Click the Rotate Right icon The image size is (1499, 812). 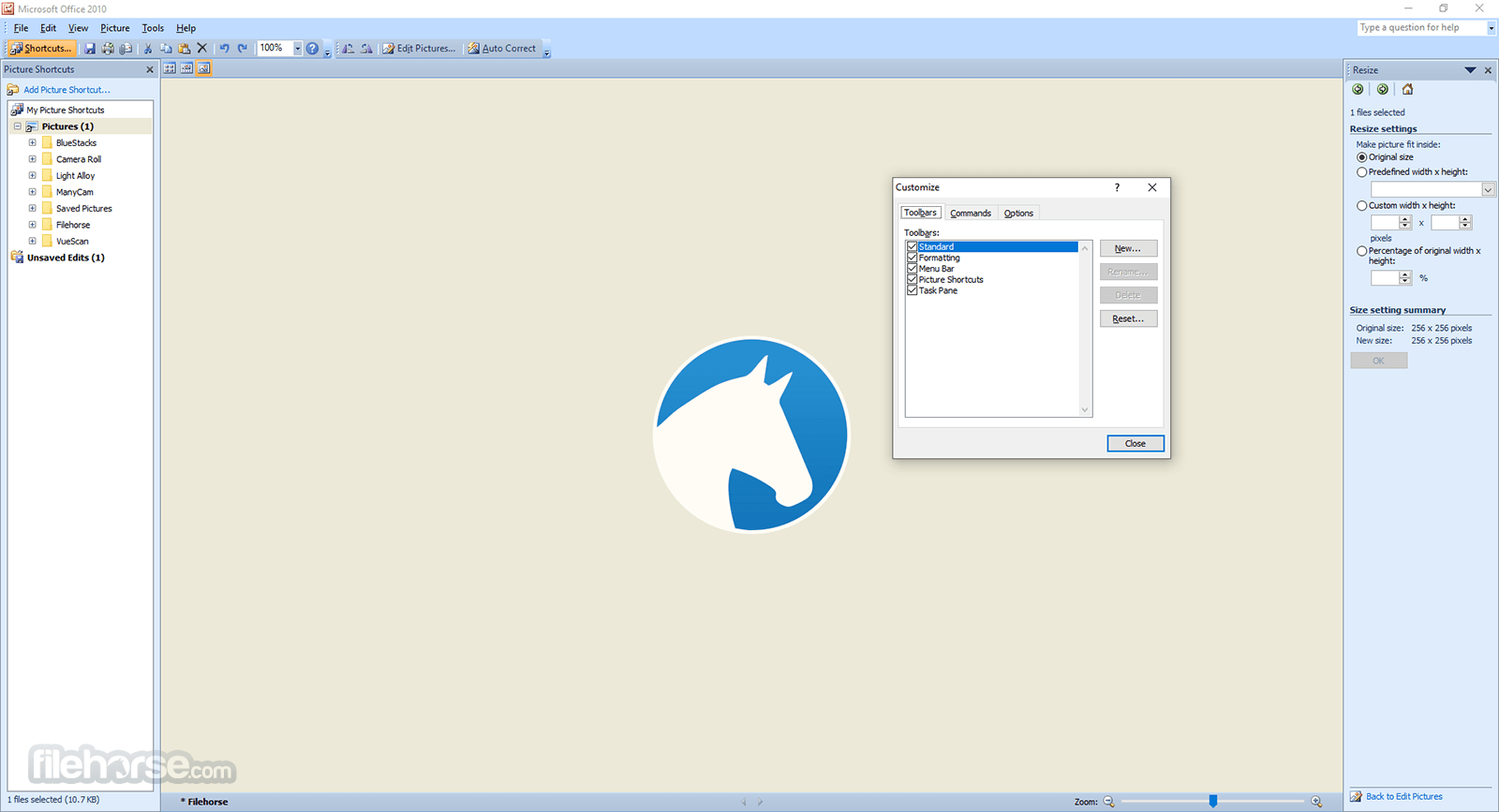coord(366,48)
